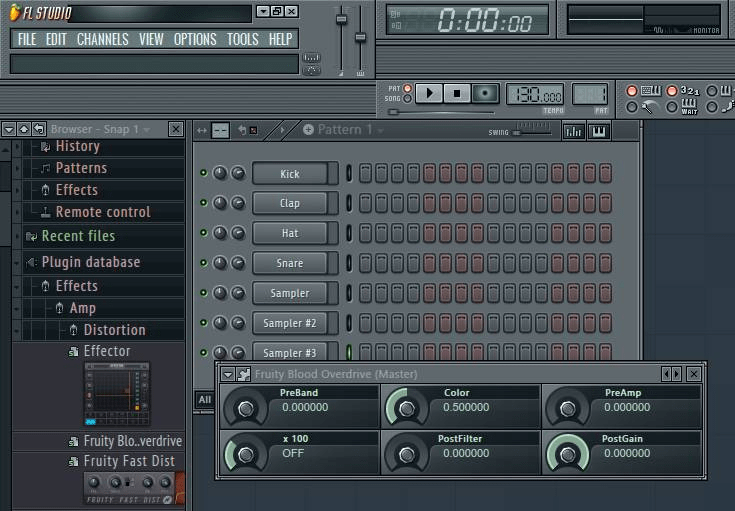This screenshot has width=735, height=511.
Task: Open Fruity Blood Overdrive options dropdown arrow
Action: [x=228, y=374]
